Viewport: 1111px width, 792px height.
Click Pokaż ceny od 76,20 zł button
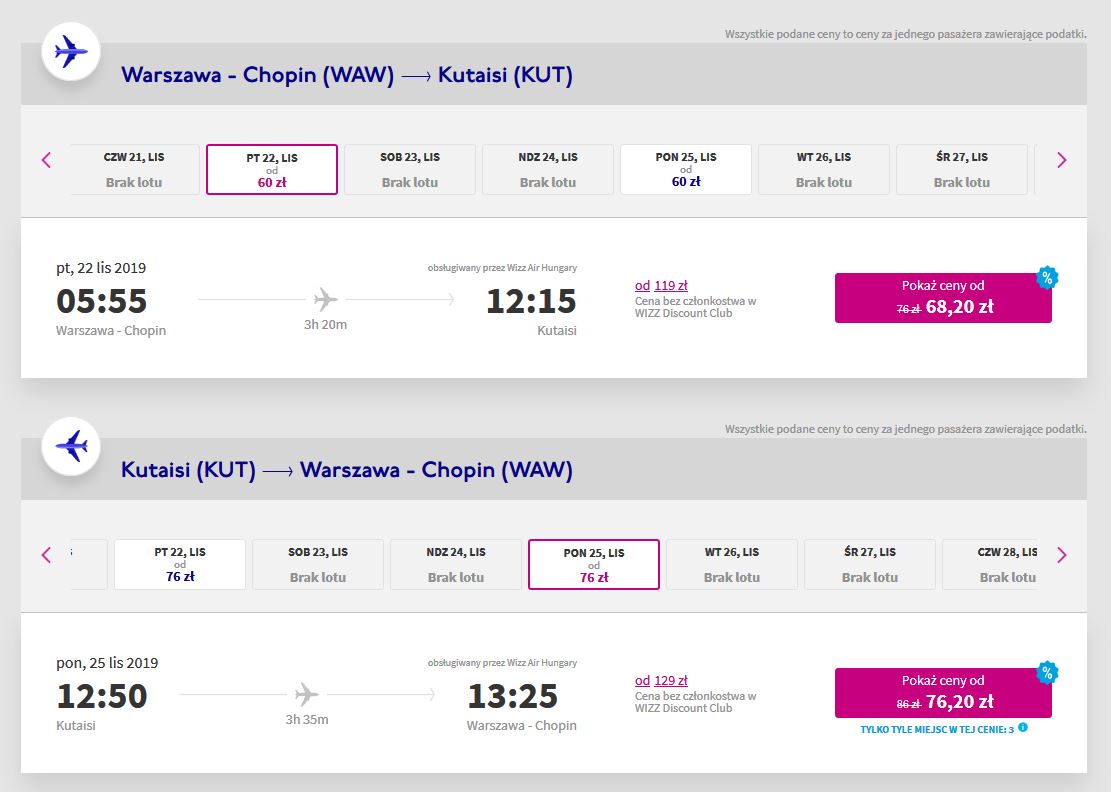tap(943, 693)
